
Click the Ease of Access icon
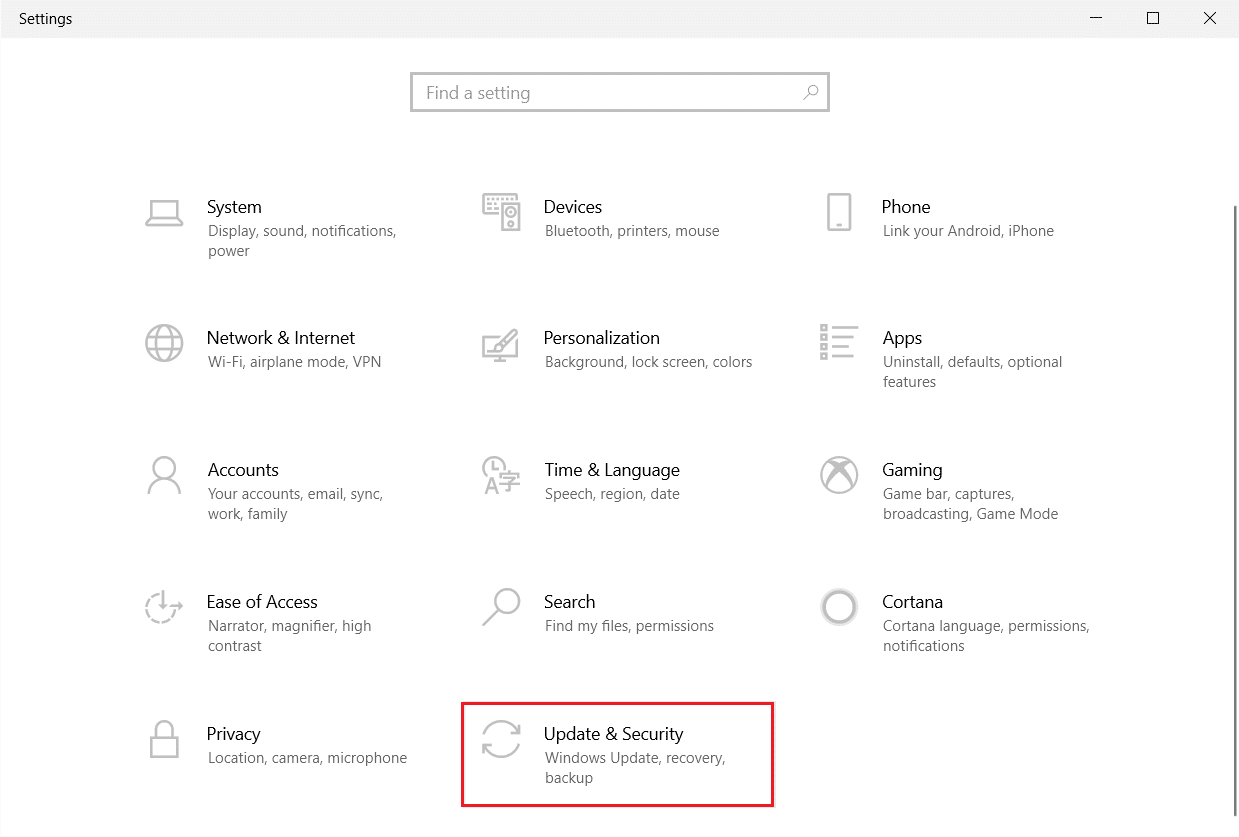[x=164, y=607]
